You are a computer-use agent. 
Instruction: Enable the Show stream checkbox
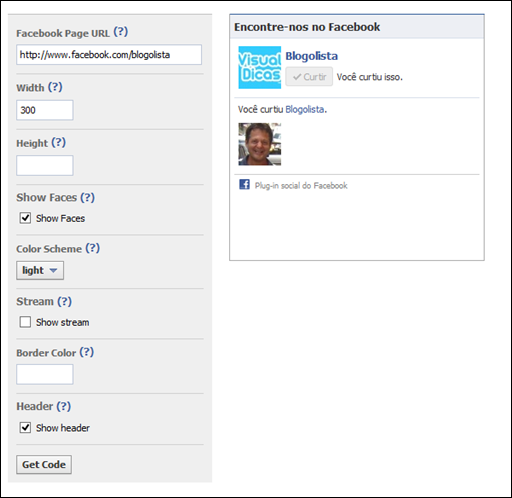point(25,322)
